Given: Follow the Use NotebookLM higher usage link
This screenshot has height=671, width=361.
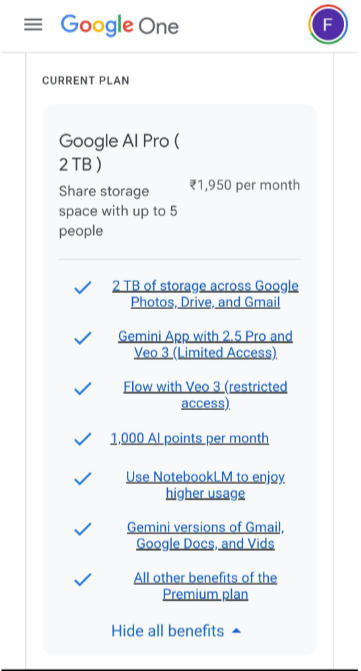Looking at the screenshot, I should click(205, 485).
